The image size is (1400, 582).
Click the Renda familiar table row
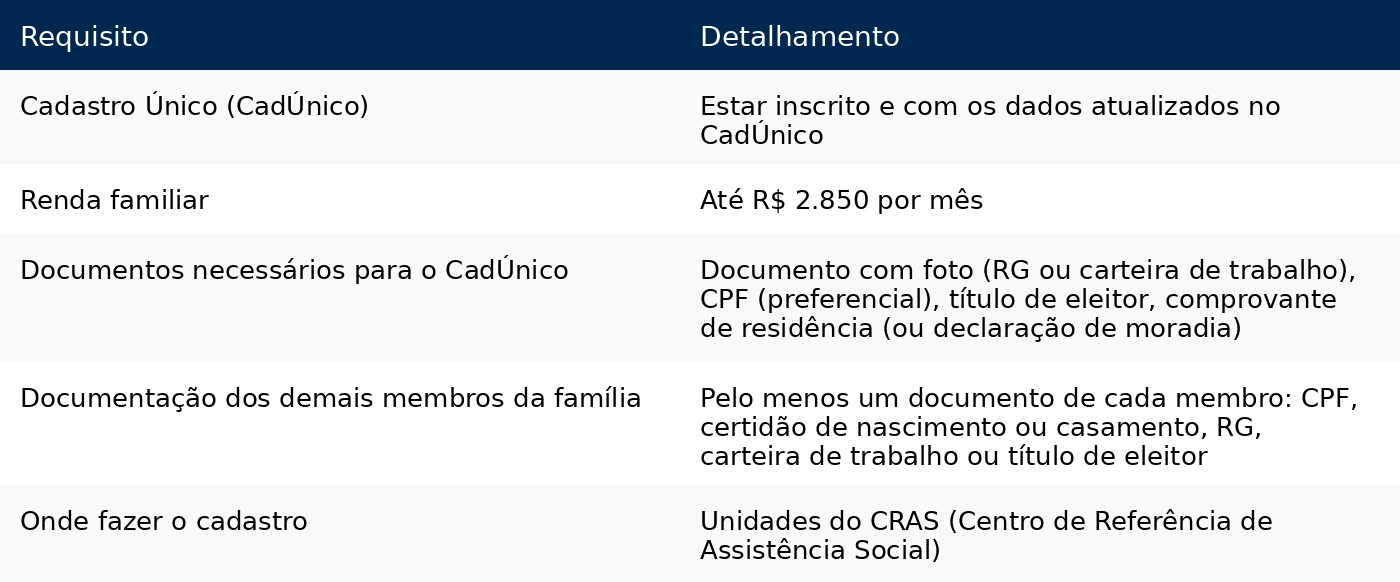[x=700, y=200]
